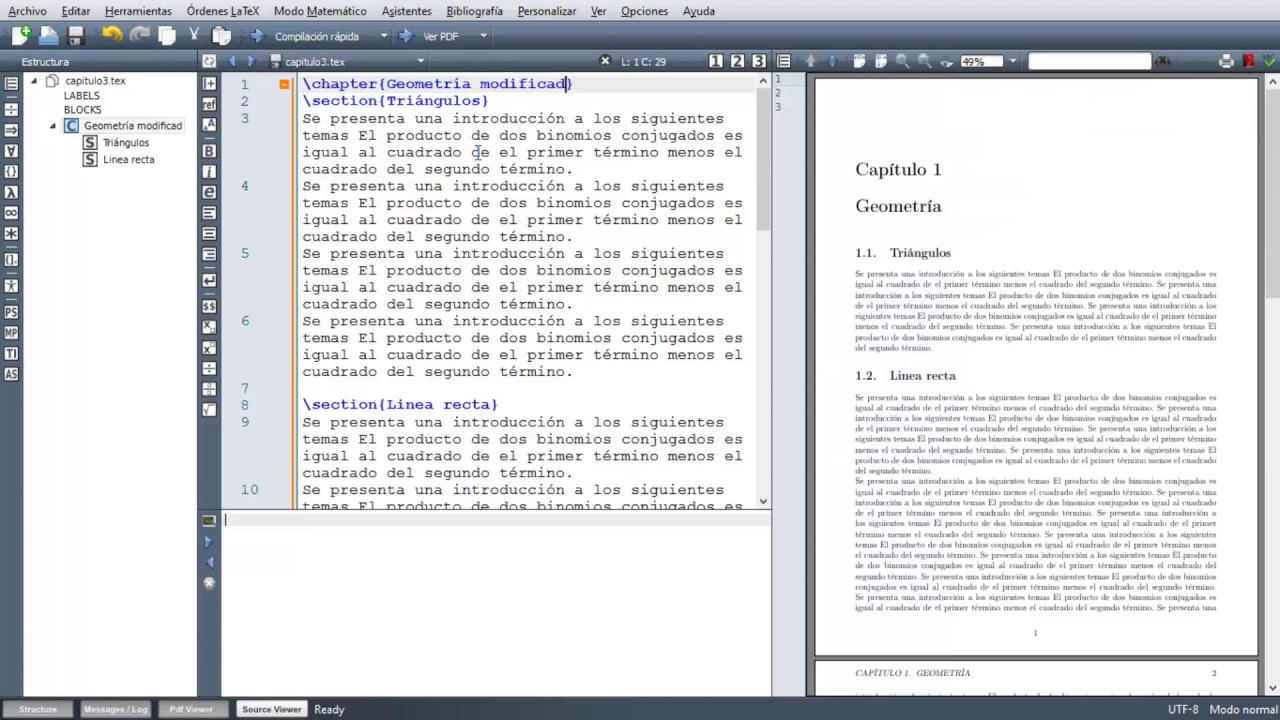Screen dimensions: 1280x720
Task: Toggle the PDF structure list icon
Action: point(784,62)
